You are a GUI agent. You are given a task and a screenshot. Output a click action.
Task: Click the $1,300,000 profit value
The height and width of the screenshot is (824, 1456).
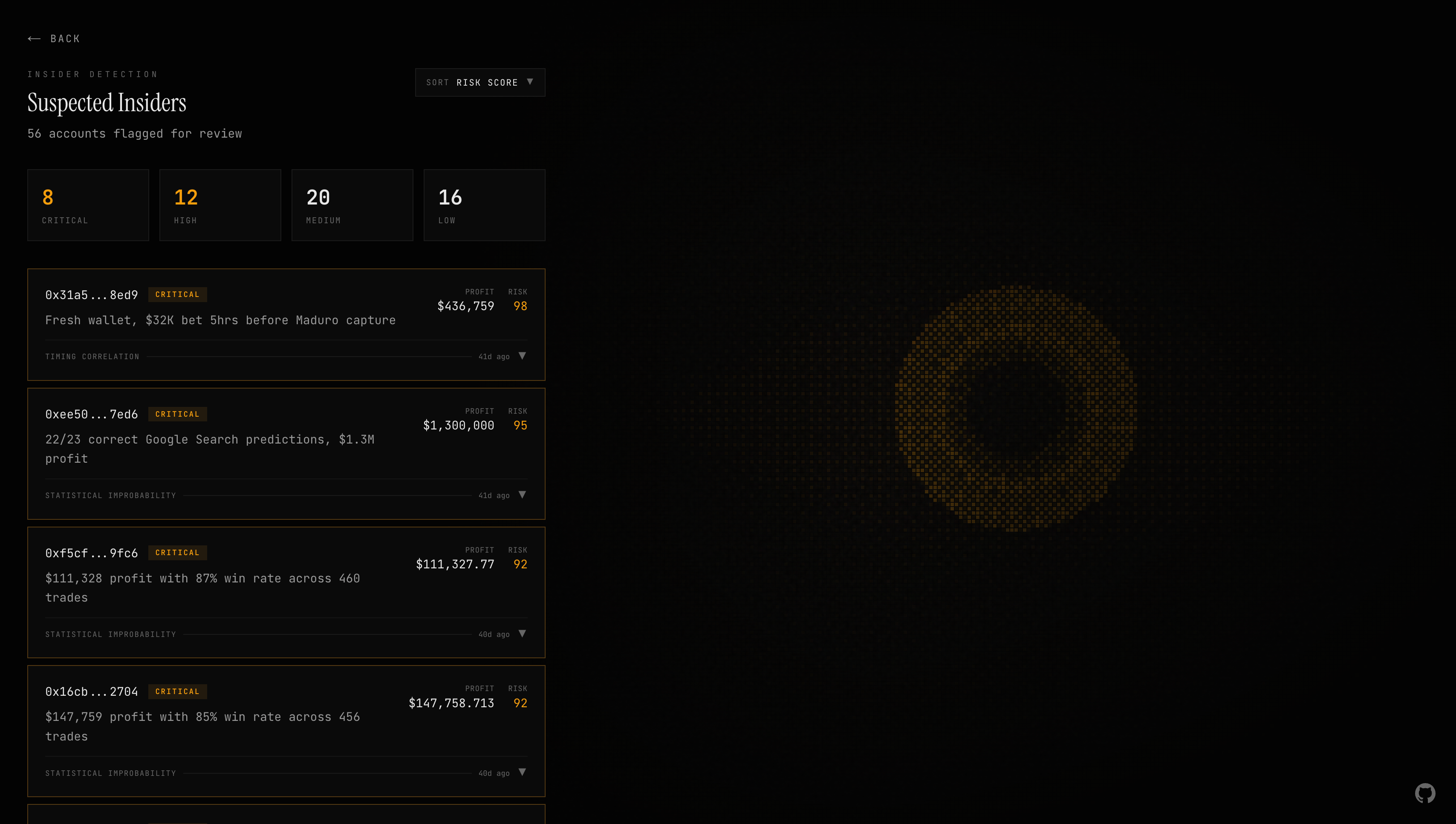pyautogui.click(x=459, y=426)
